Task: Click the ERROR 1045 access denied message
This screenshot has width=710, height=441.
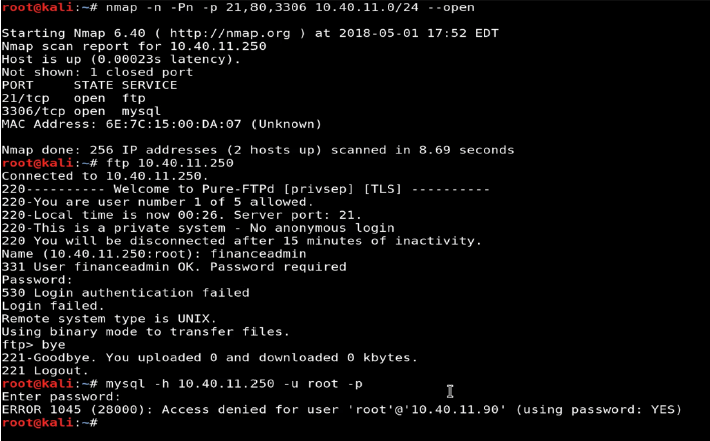Action: [x=341, y=409]
